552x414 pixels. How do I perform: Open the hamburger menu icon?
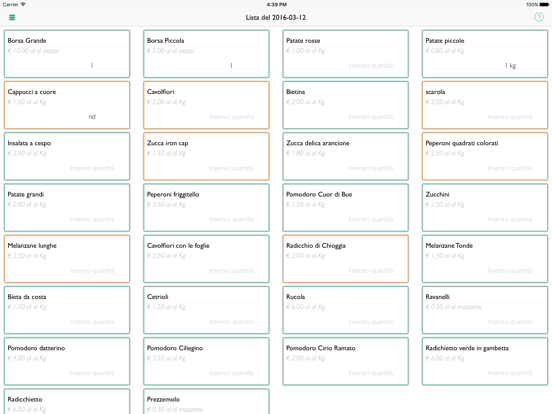(x=12, y=17)
